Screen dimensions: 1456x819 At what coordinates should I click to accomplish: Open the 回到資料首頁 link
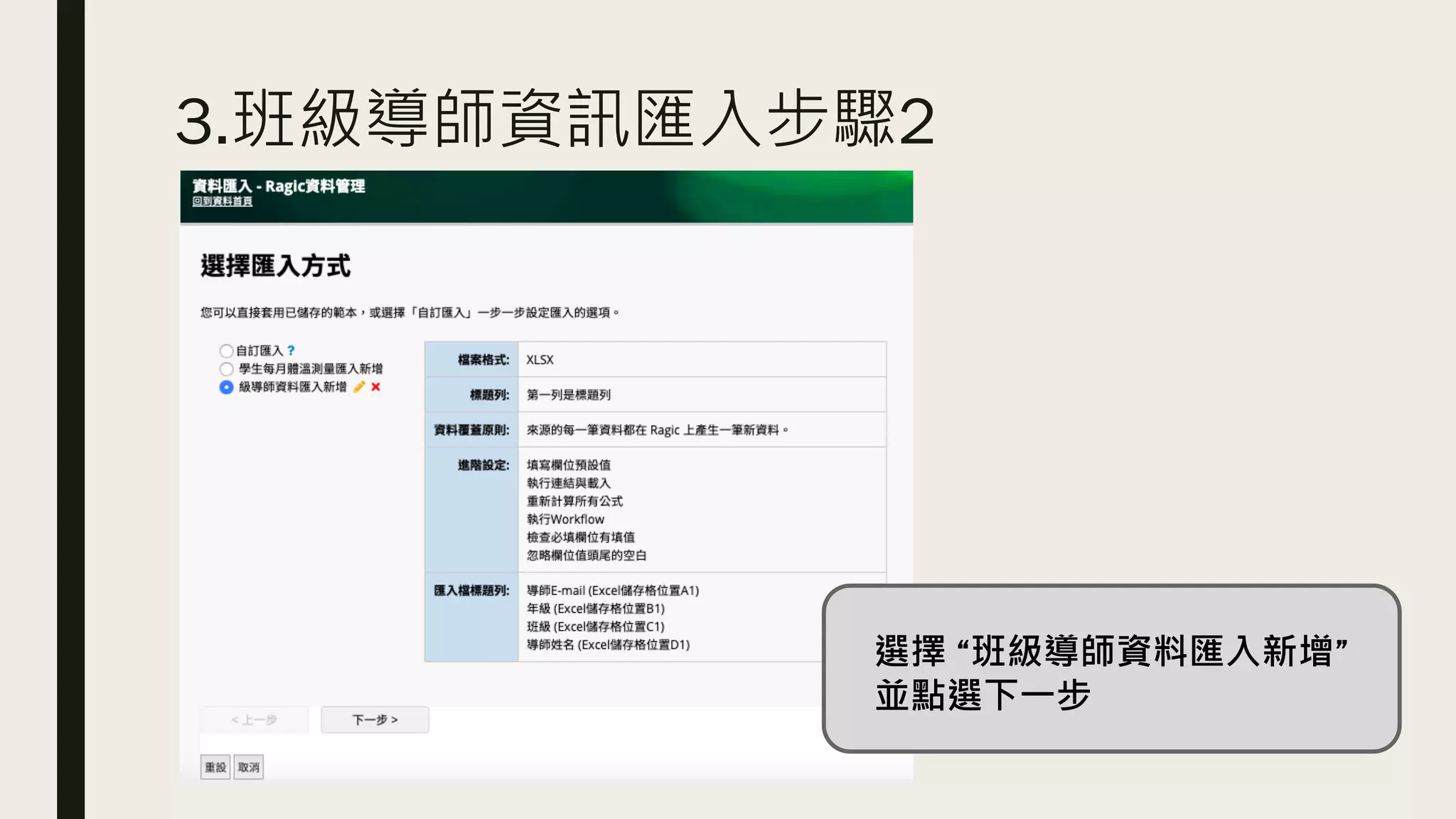click(222, 201)
